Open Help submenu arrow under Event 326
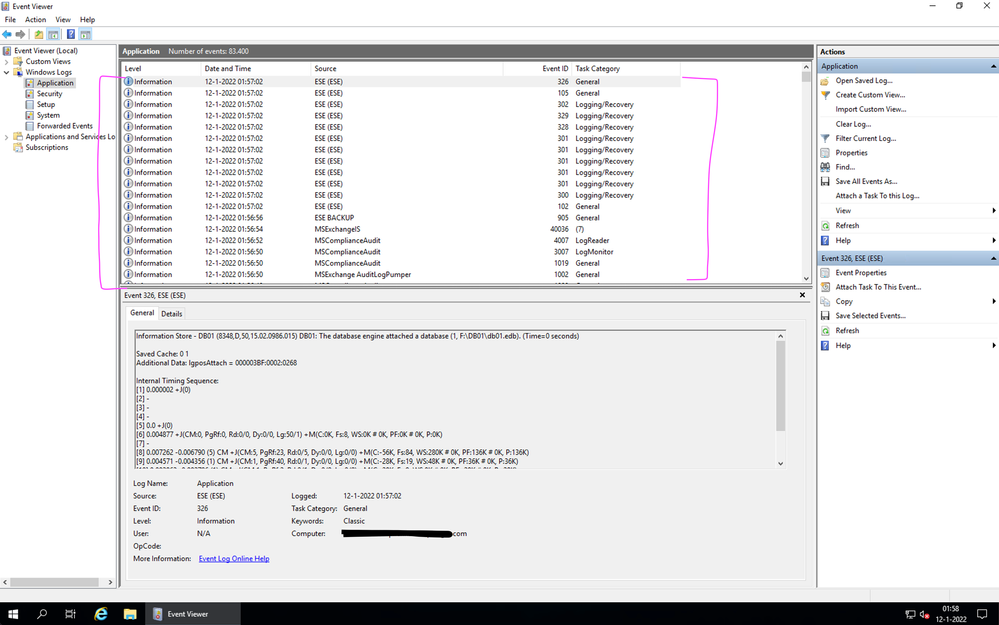This screenshot has width=999, height=625. coord(994,345)
